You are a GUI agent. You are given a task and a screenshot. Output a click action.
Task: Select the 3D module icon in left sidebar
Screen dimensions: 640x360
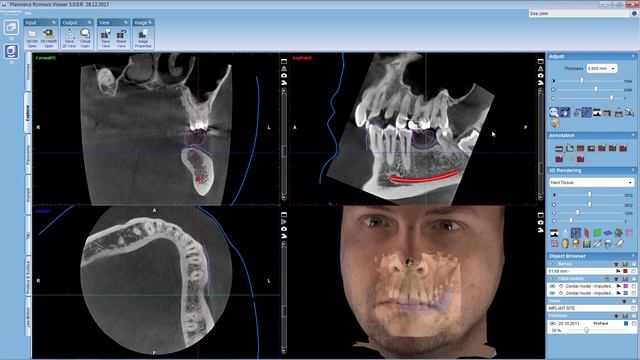coord(11,52)
